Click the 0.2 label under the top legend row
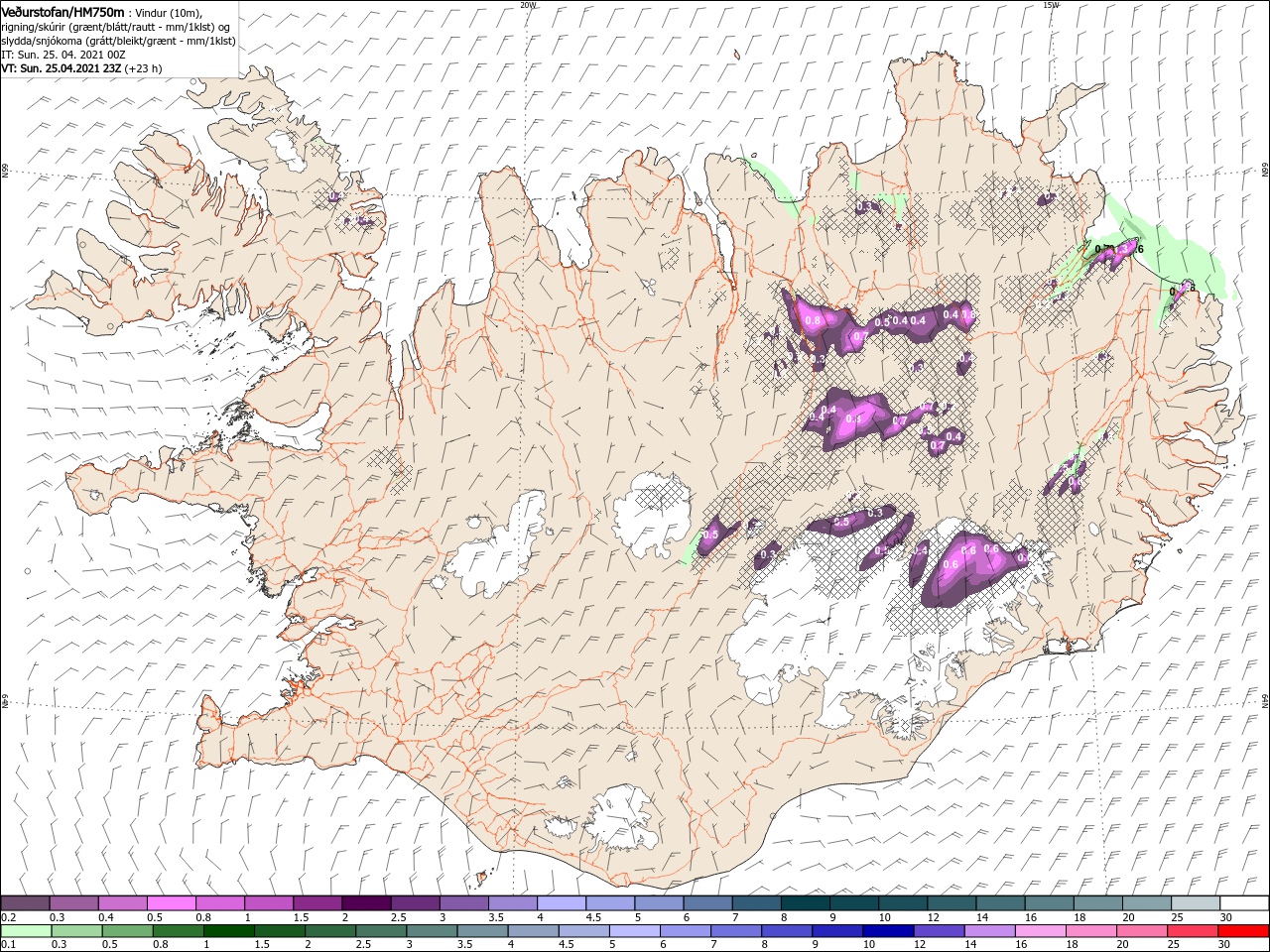Image resolution: width=1270 pixels, height=952 pixels. pos(8,917)
